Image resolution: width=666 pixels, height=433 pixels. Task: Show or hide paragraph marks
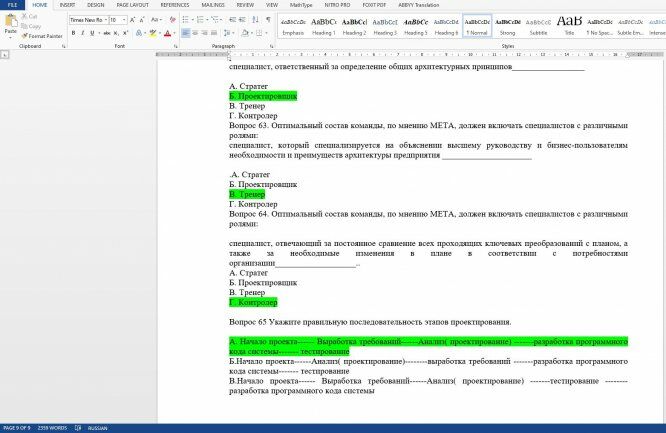pyautogui.click(x=268, y=20)
